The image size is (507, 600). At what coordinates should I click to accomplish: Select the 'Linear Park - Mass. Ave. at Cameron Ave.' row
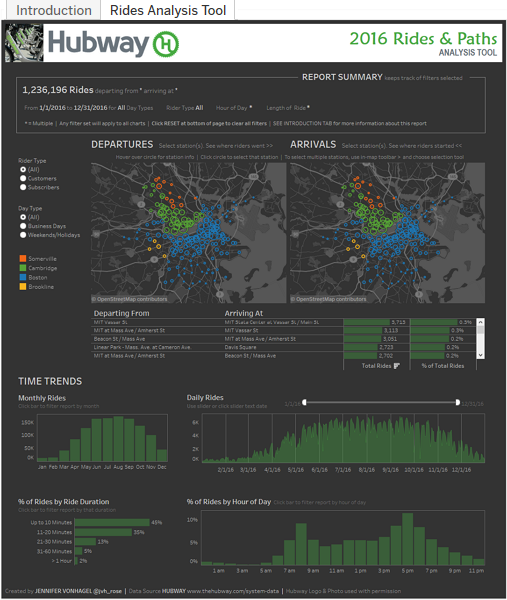pyautogui.click(x=142, y=347)
